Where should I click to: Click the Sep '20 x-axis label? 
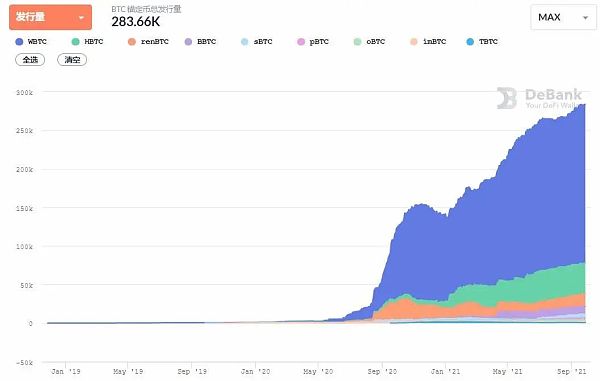(x=382, y=371)
